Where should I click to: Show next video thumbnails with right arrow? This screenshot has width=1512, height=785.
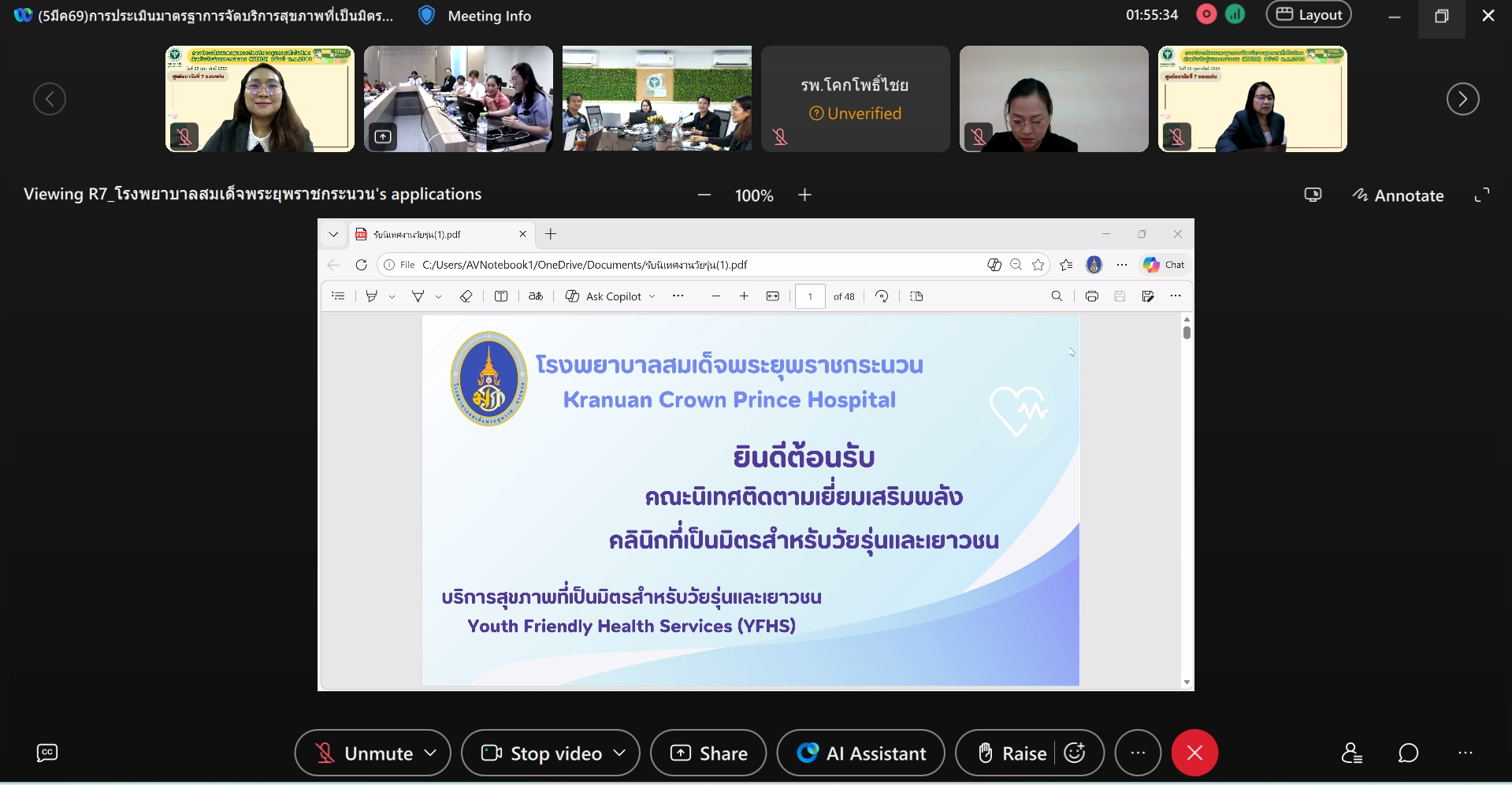[x=1462, y=99]
